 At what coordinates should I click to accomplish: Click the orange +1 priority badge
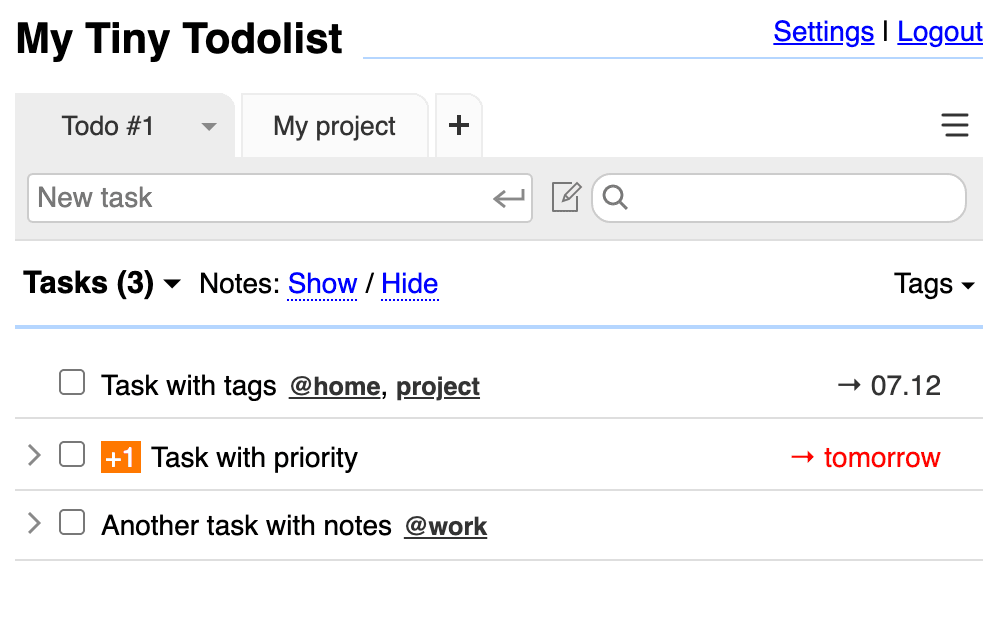121,458
